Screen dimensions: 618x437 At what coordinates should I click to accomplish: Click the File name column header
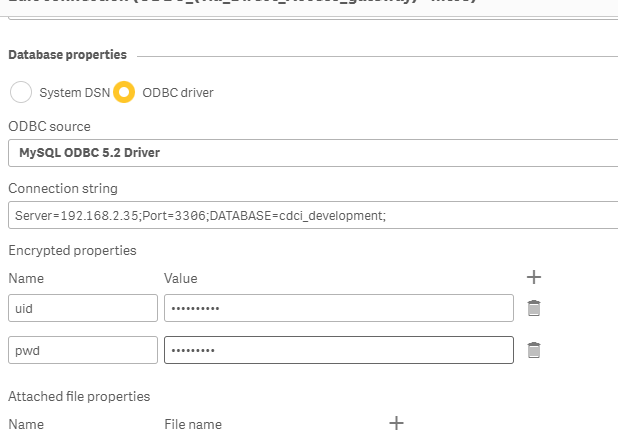(x=193, y=424)
